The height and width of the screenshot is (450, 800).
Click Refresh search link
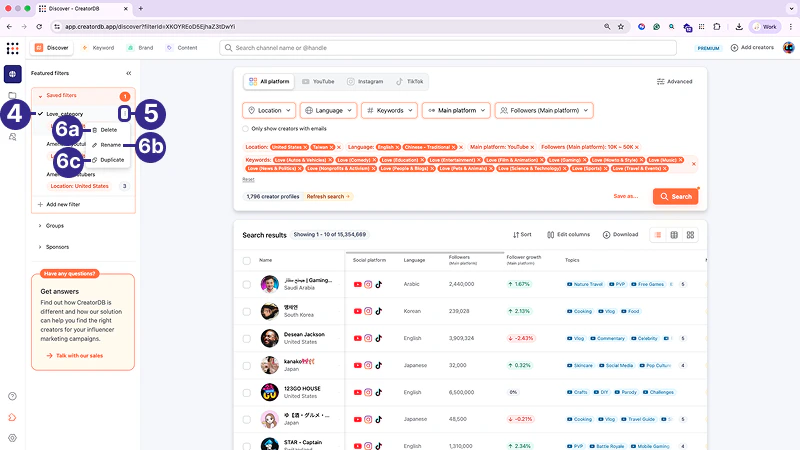[x=328, y=196]
